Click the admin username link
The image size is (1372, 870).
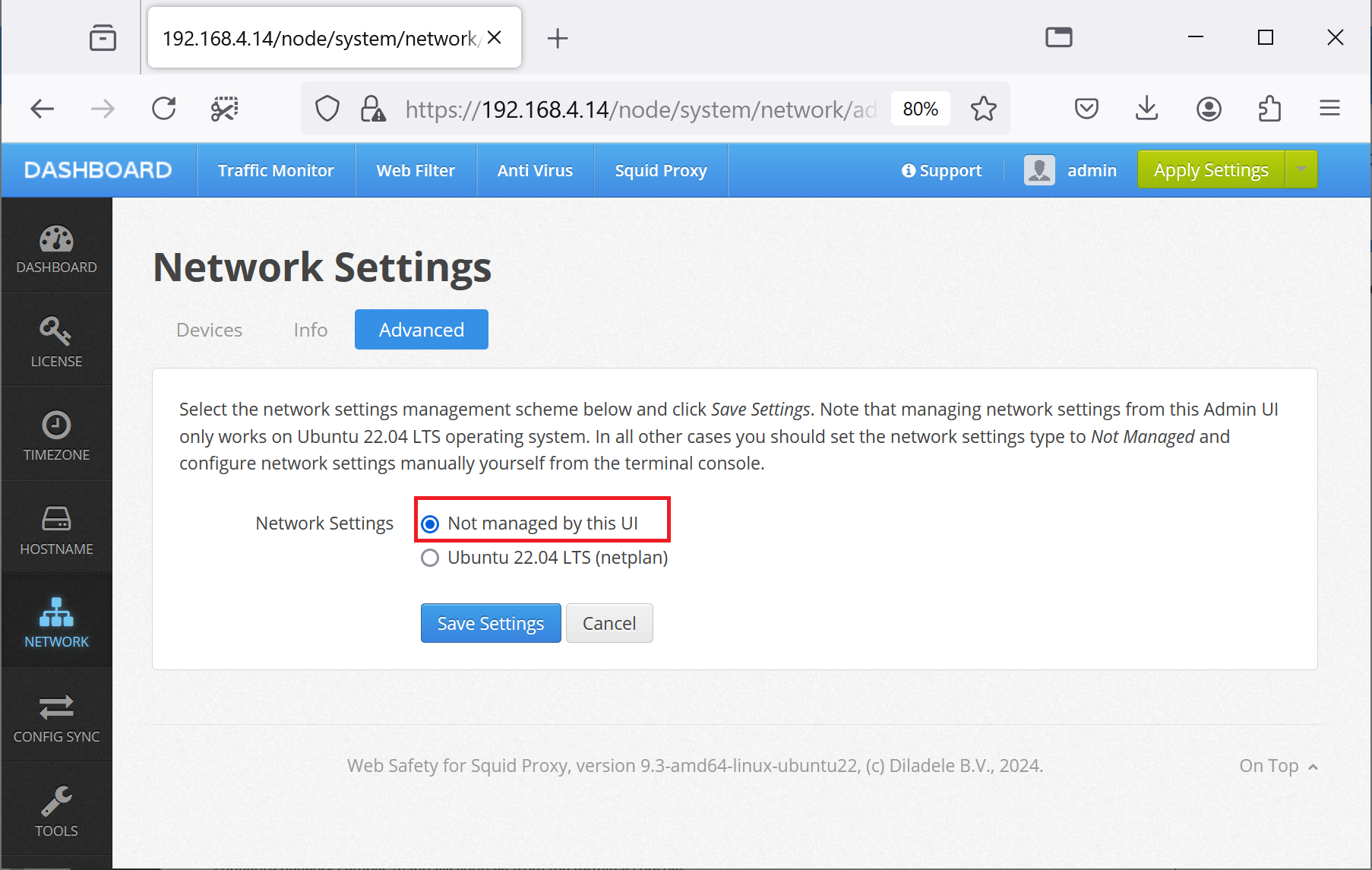[x=1092, y=170]
